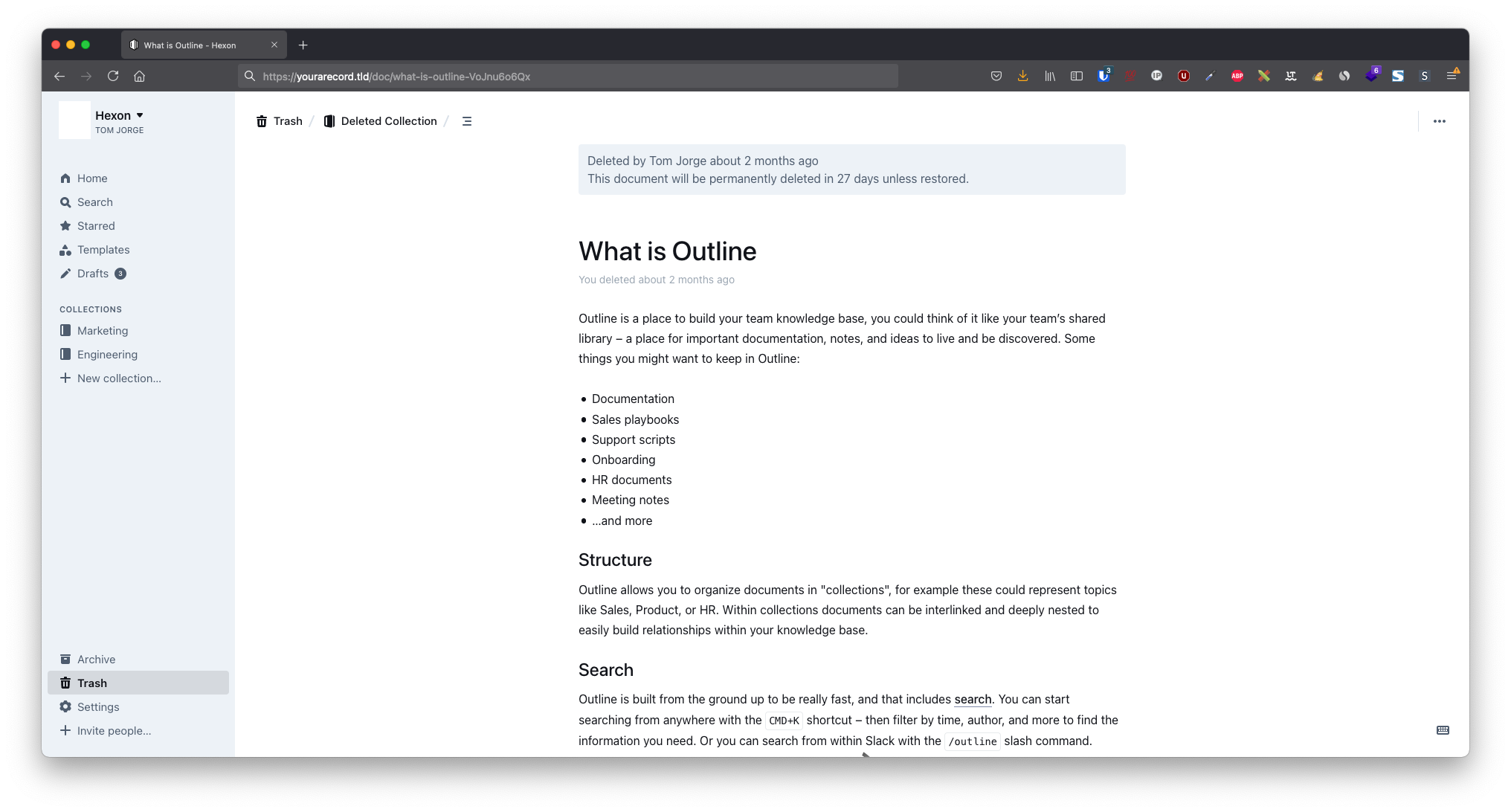Click the HR documents list item
The height and width of the screenshot is (812, 1511).
pyautogui.click(x=631, y=480)
